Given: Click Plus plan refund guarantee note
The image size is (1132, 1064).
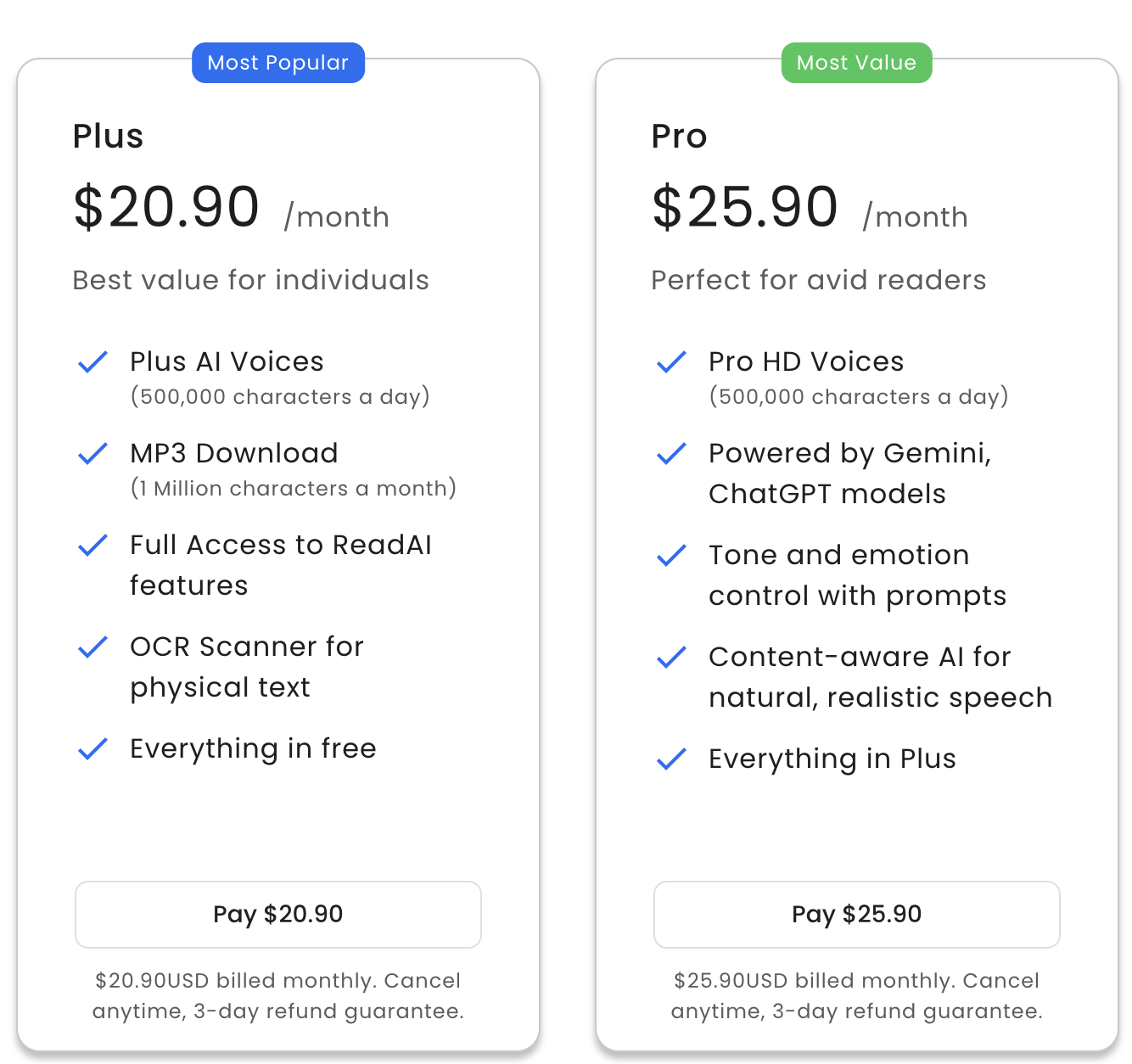Looking at the screenshot, I should [x=278, y=996].
